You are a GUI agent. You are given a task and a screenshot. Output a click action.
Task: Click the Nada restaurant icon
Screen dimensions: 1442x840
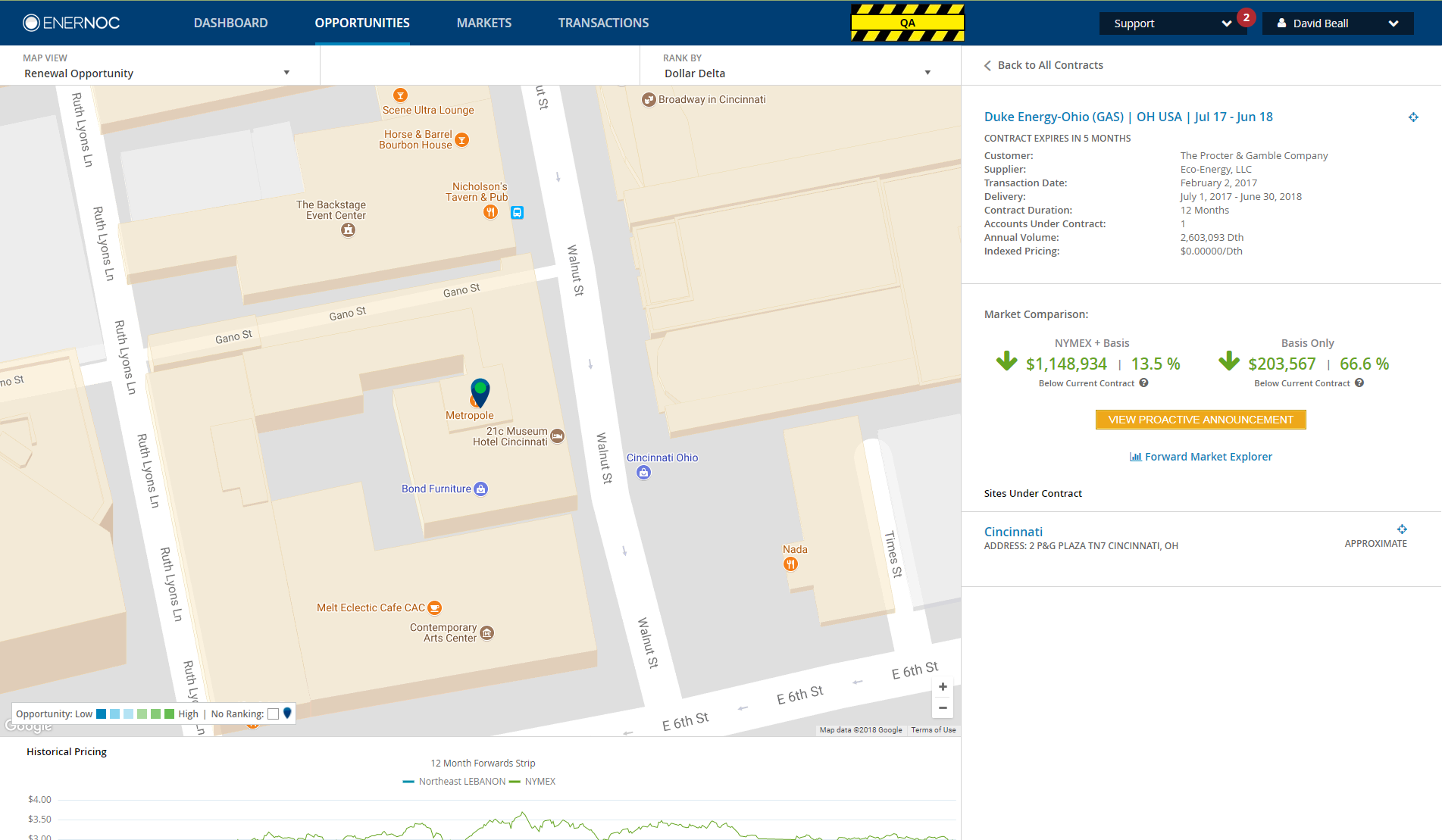(790, 564)
